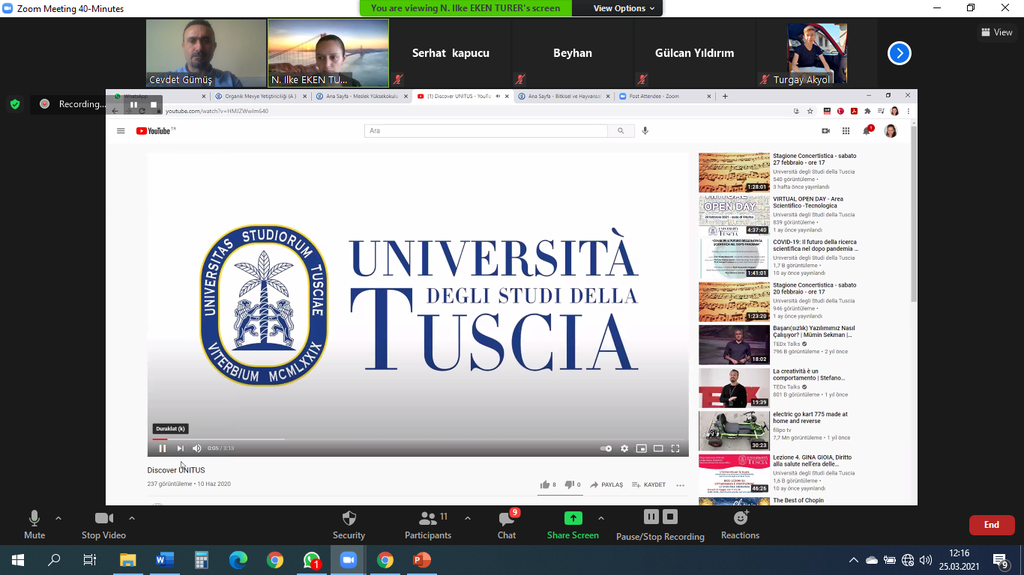Show next participants with blue arrow
Screen dimensions: 1024x575
(899, 53)
